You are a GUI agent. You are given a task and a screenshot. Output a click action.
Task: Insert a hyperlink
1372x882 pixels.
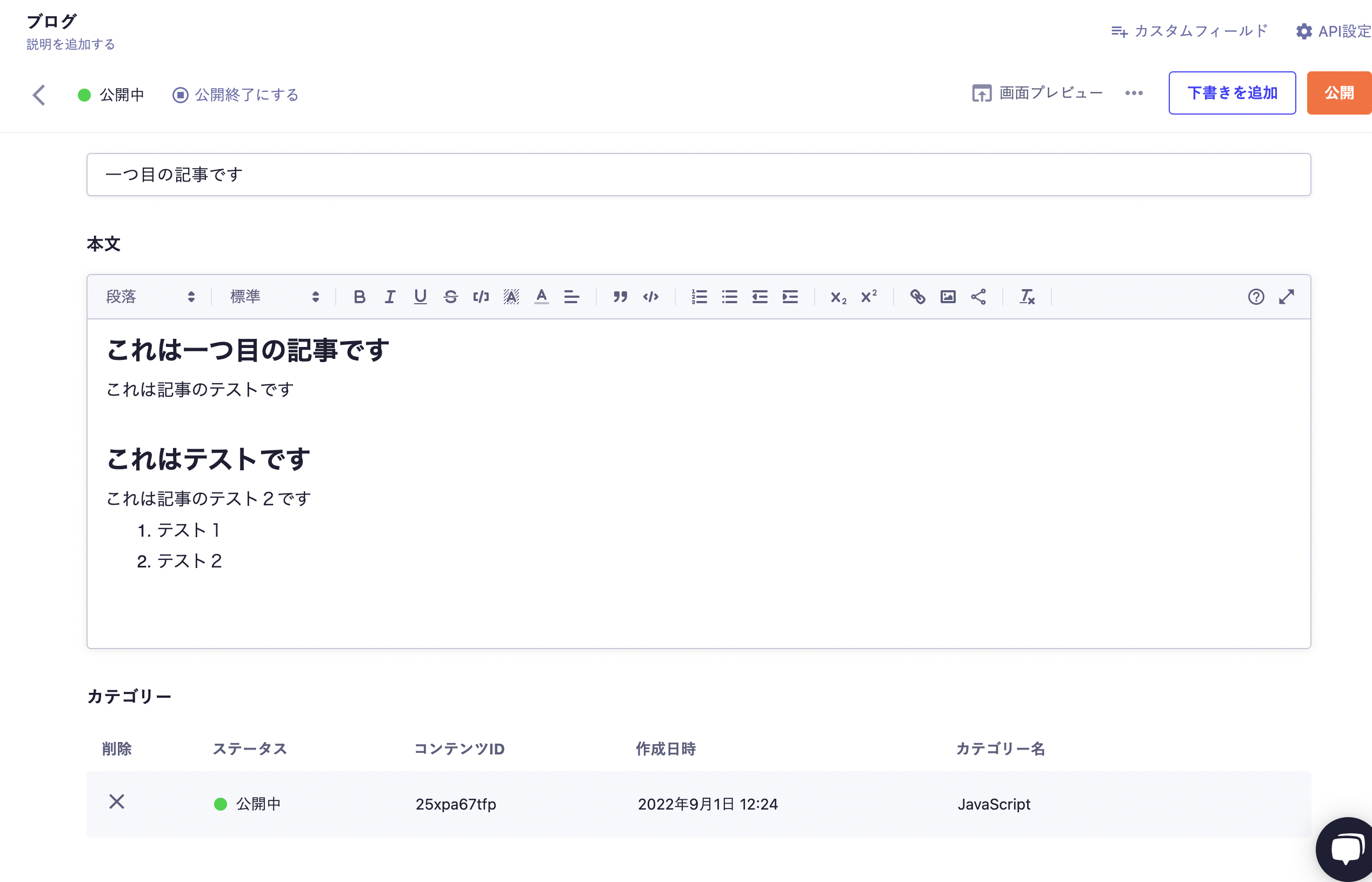coord(917,297)
